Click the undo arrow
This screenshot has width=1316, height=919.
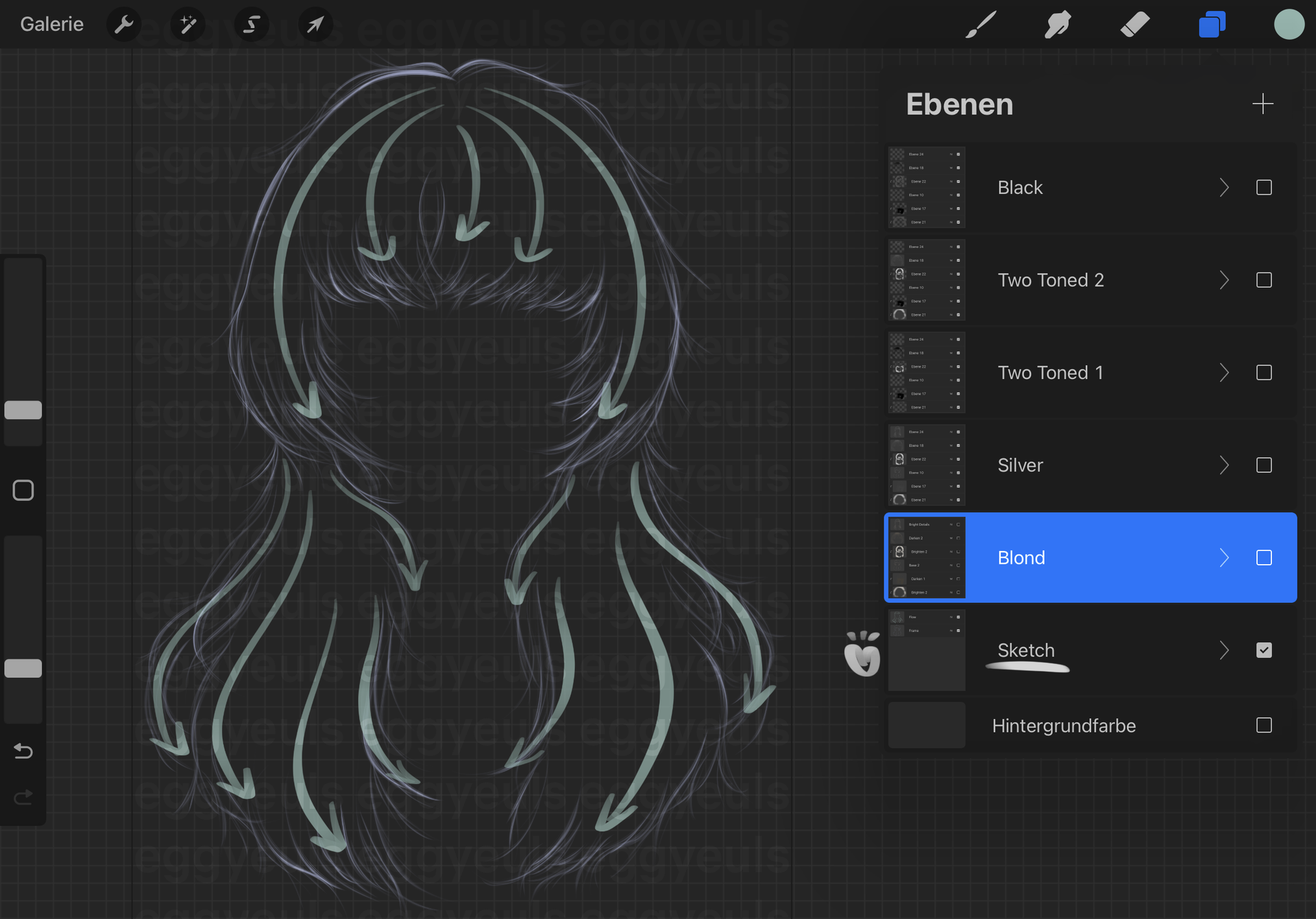[23, 751]
